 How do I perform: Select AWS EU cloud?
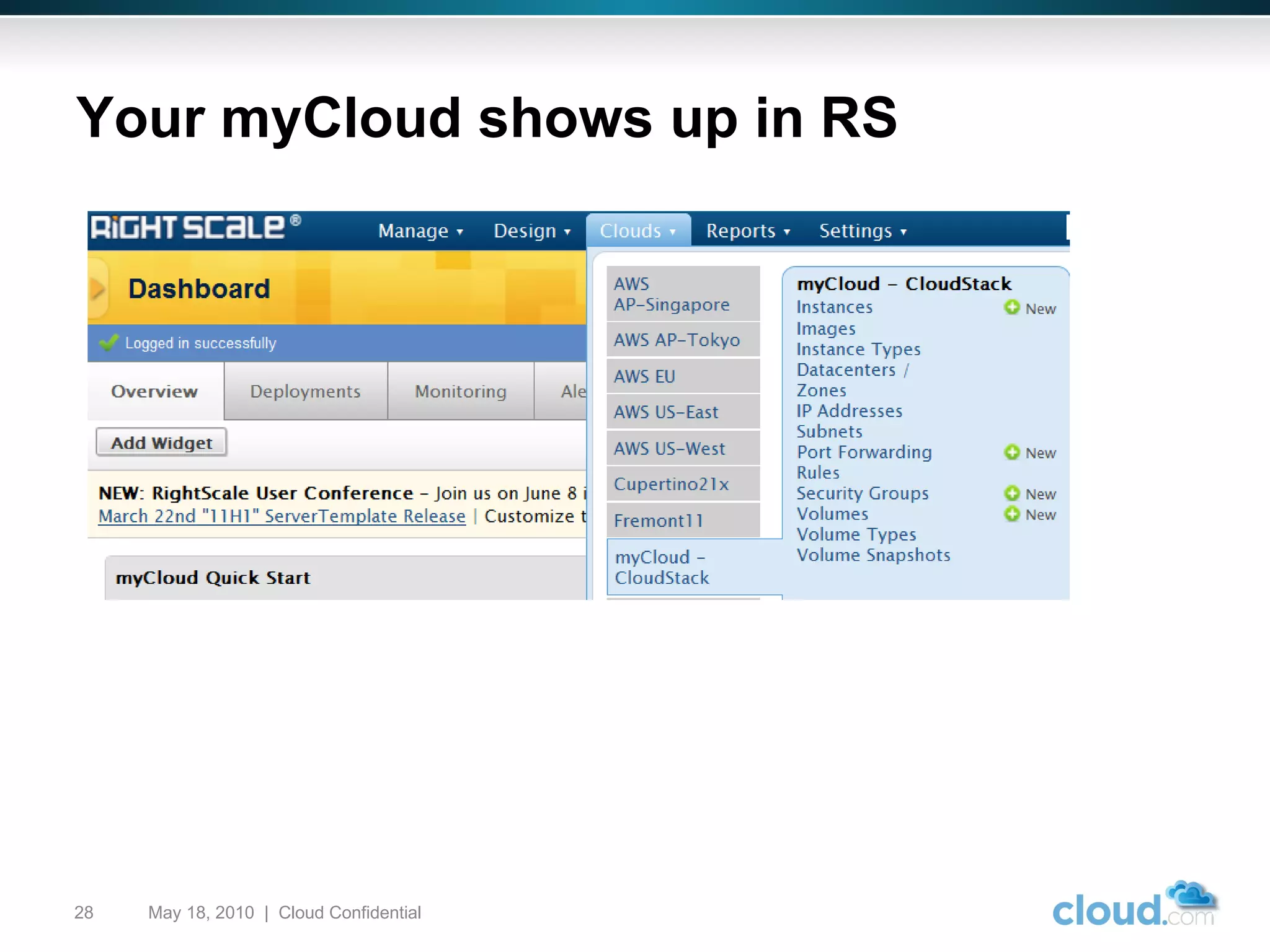(x=683, y=376)
